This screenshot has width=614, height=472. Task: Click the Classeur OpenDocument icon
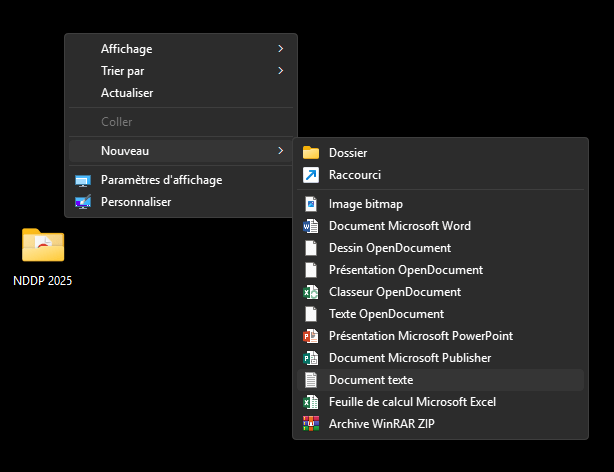coord(311,292)
